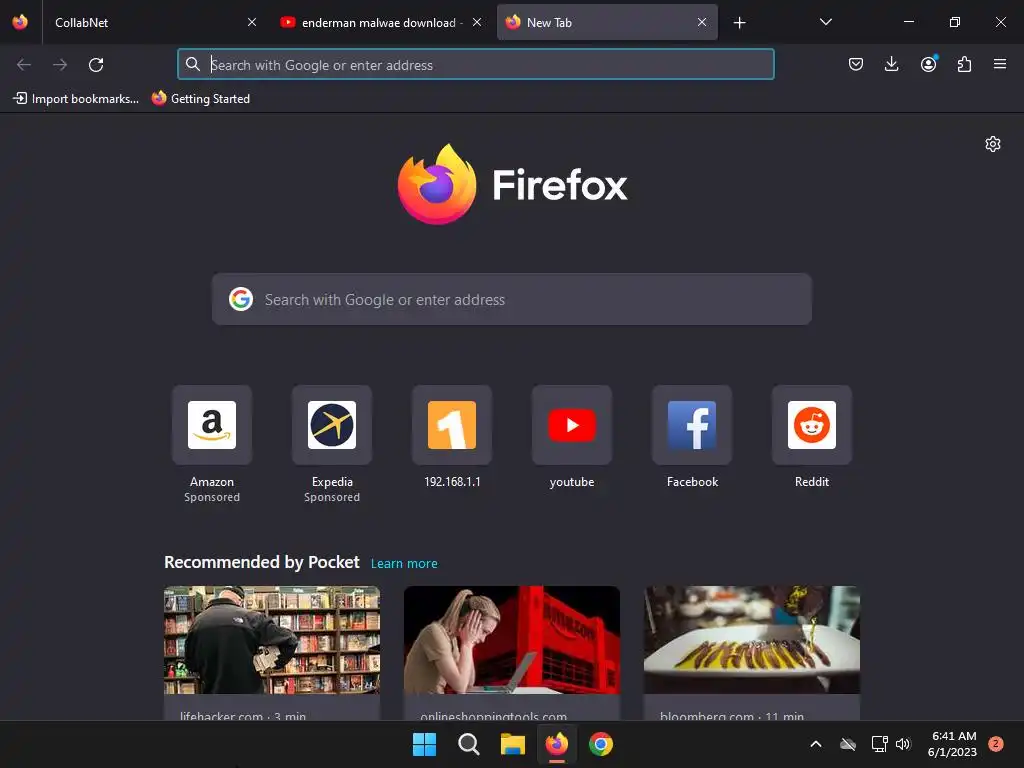The width and height of the screenshot is (1024, 768).
Task: Click the Firefox View icon in tab bar
Action: (x=20, y=22)
